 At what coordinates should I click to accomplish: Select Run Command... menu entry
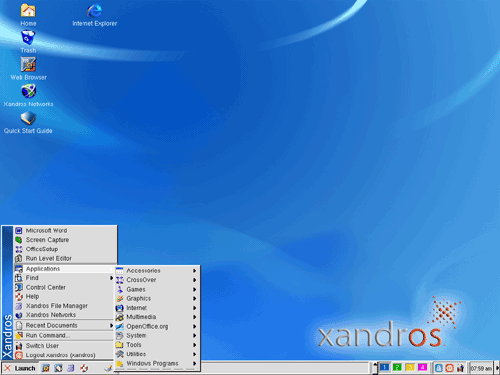click(64, 336)
